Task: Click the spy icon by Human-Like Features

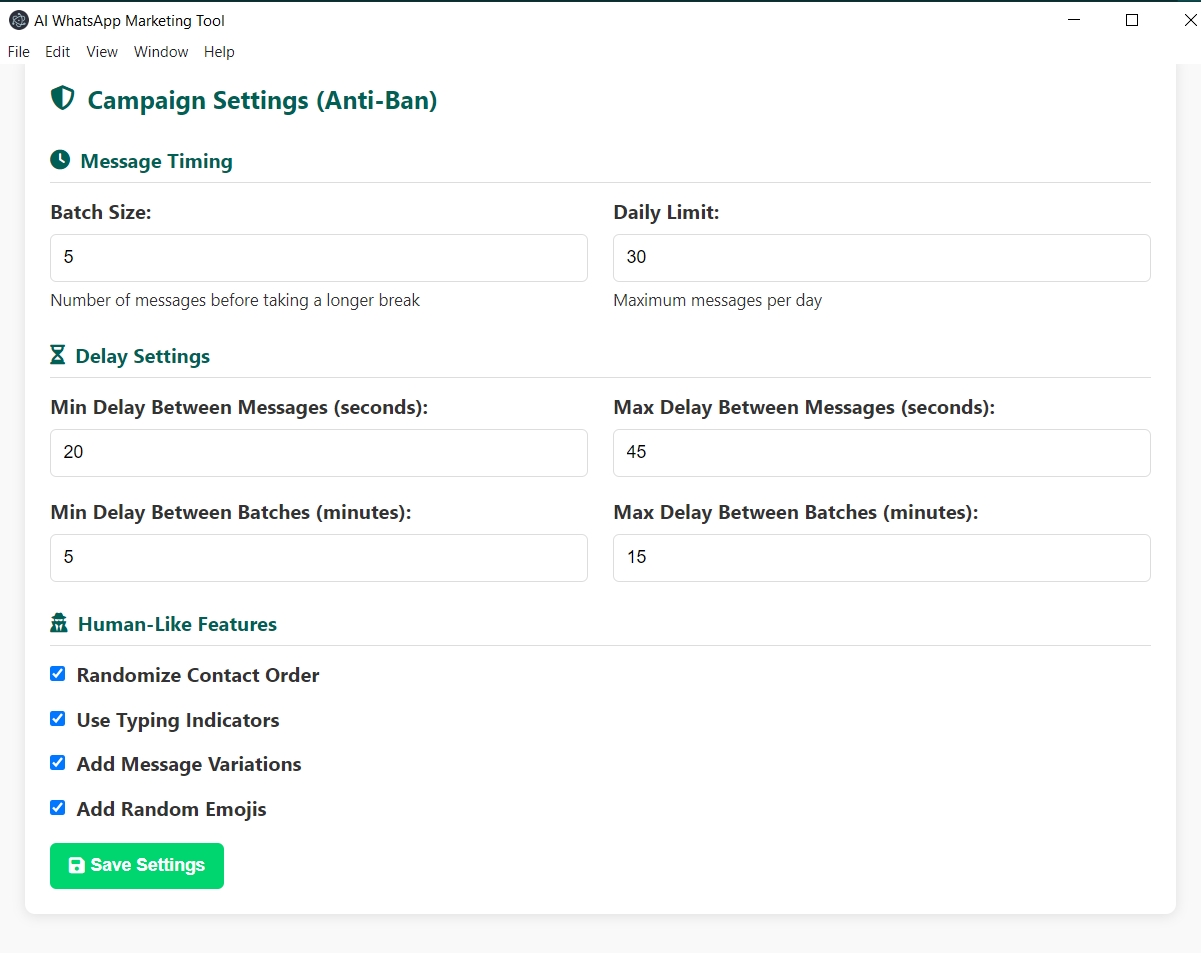Action: click(59, 623)
